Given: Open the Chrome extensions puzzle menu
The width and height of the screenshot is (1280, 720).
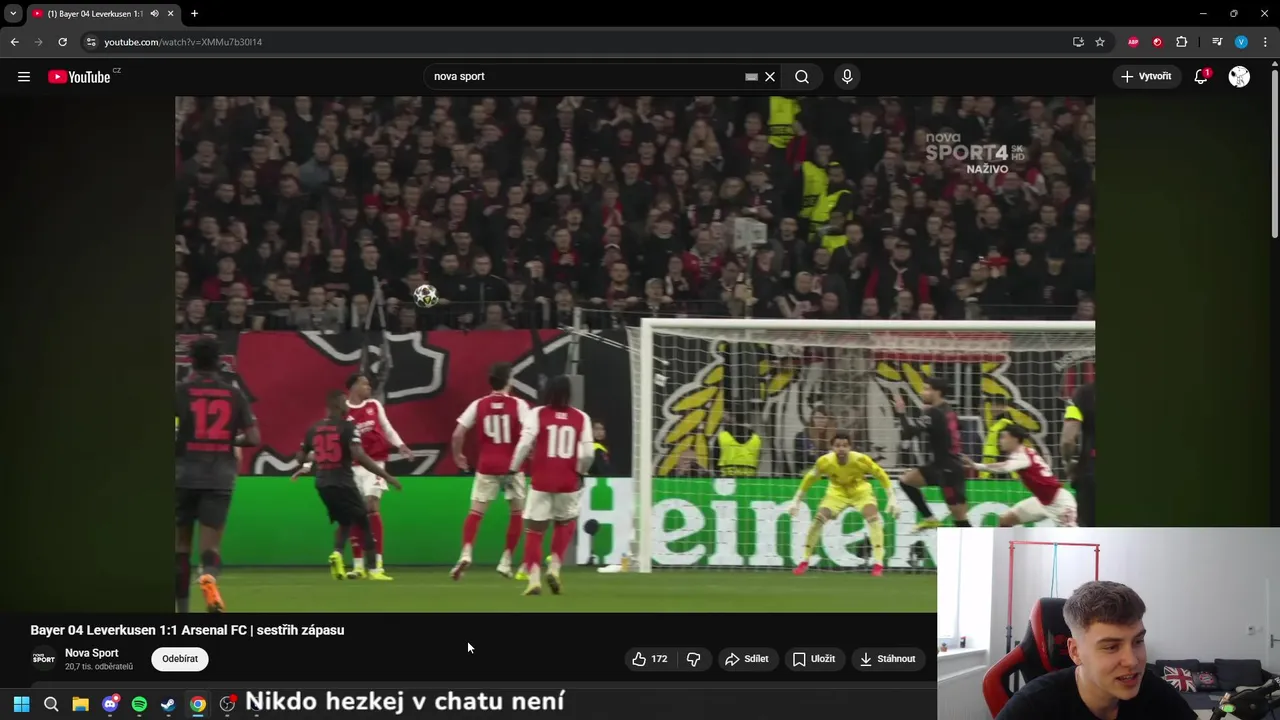Looking at the screenshot, I should (1182, 42).
